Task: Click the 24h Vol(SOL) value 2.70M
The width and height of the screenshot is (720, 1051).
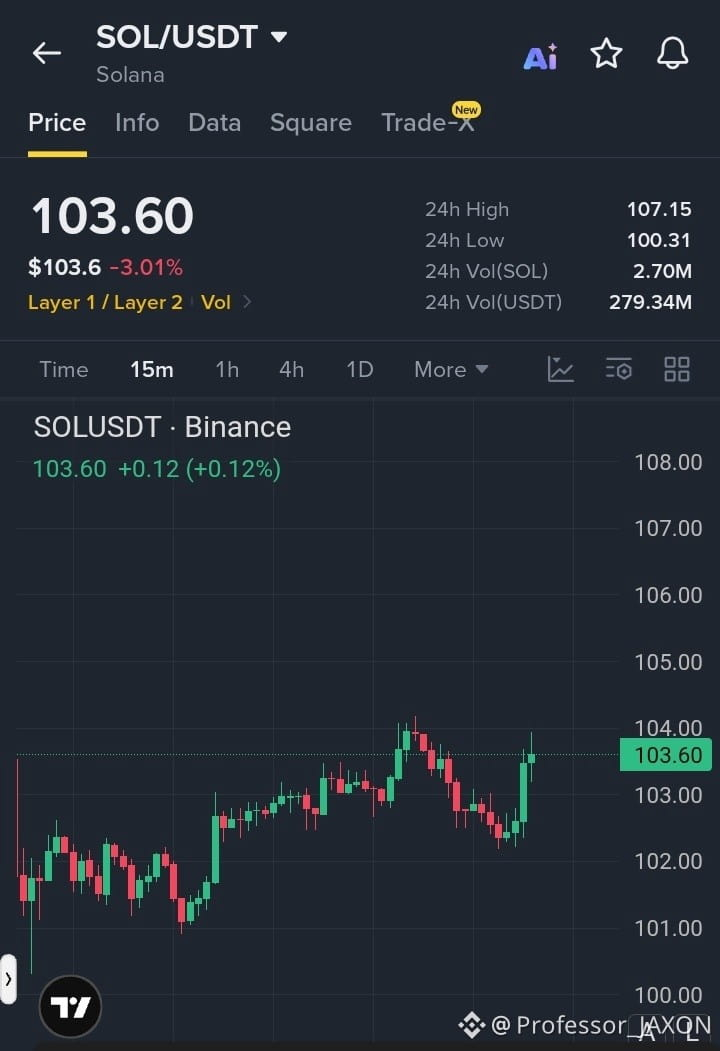Action: pyautogui.click(x=662, y=271)
